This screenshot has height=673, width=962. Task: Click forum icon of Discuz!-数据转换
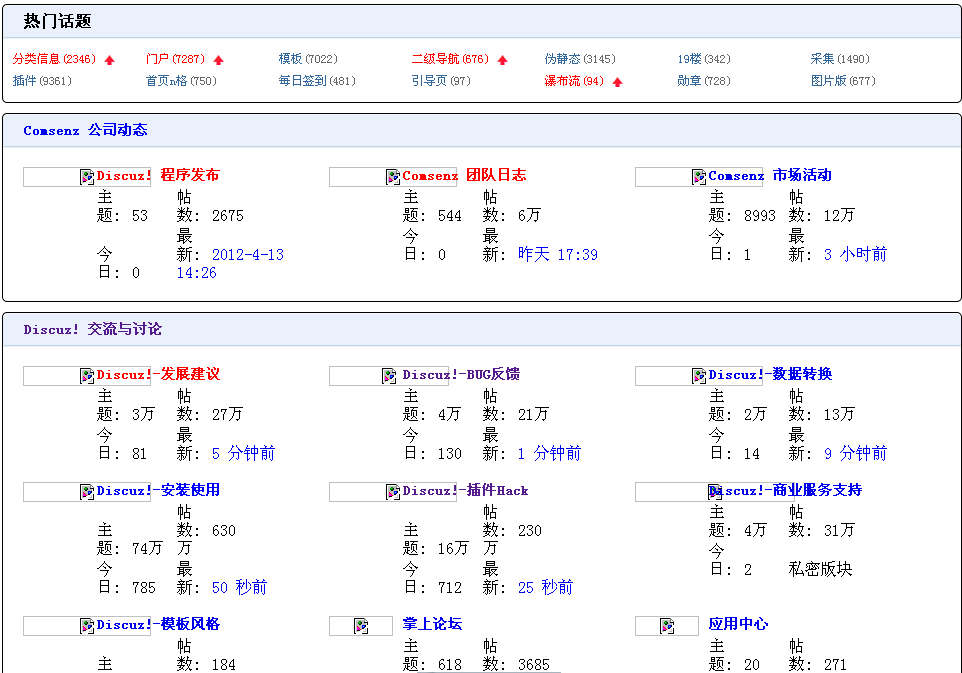[x=699, y=375]
